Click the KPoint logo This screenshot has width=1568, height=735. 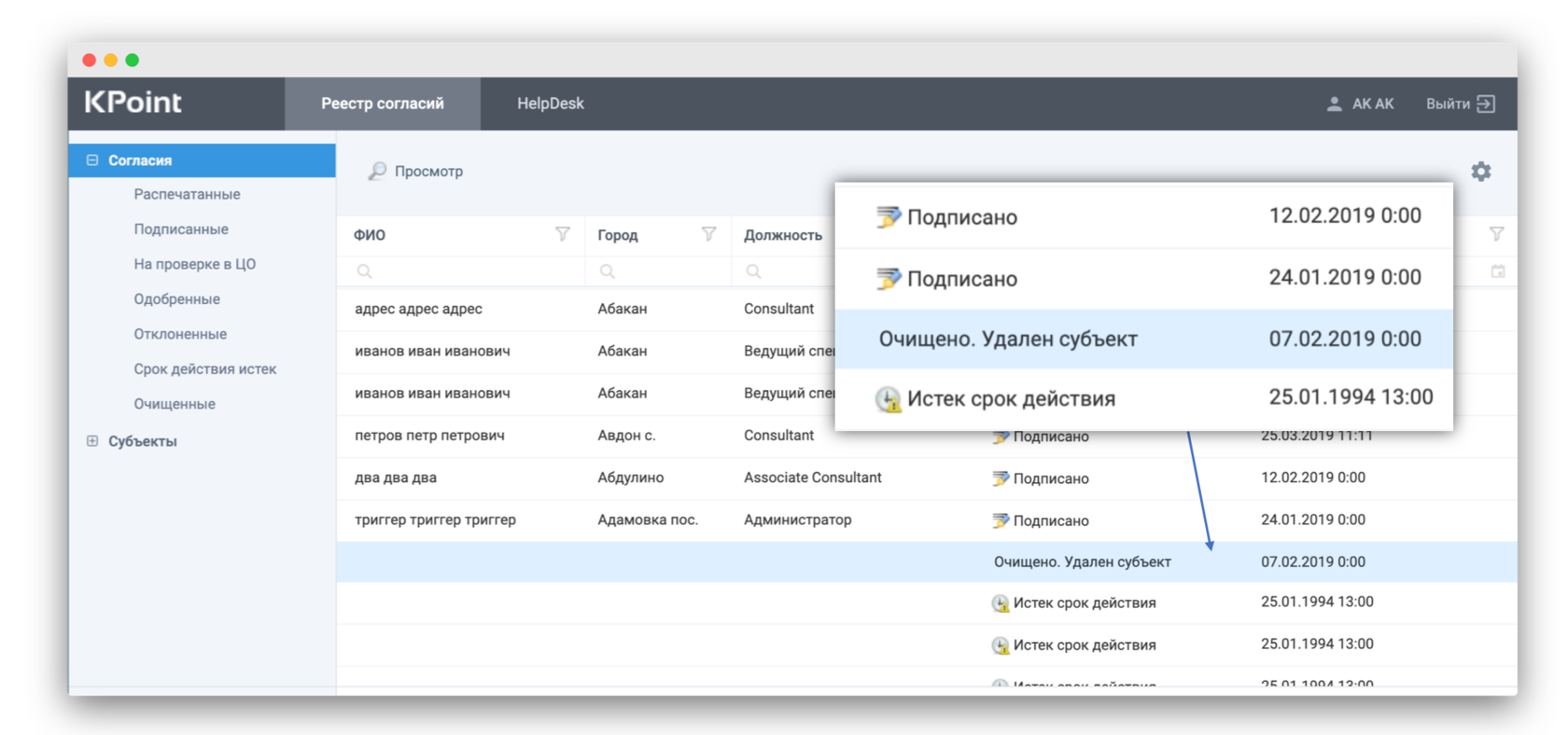coord(133,103)
